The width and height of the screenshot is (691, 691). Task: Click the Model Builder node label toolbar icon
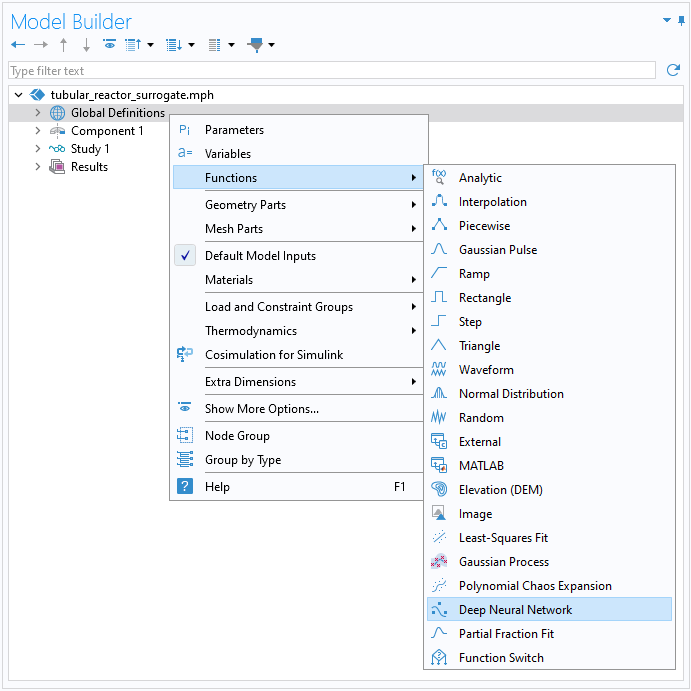click(215, 45)
